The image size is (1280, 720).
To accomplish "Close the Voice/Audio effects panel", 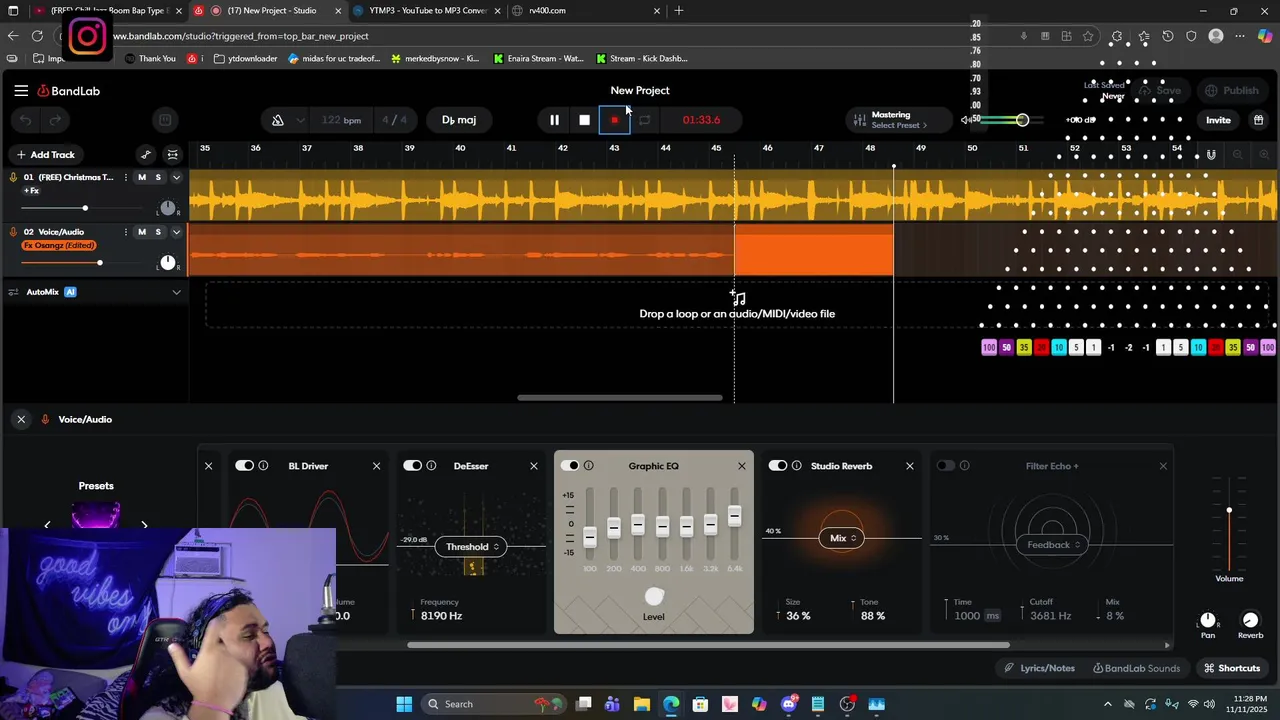I will click(x=21, y=419).
